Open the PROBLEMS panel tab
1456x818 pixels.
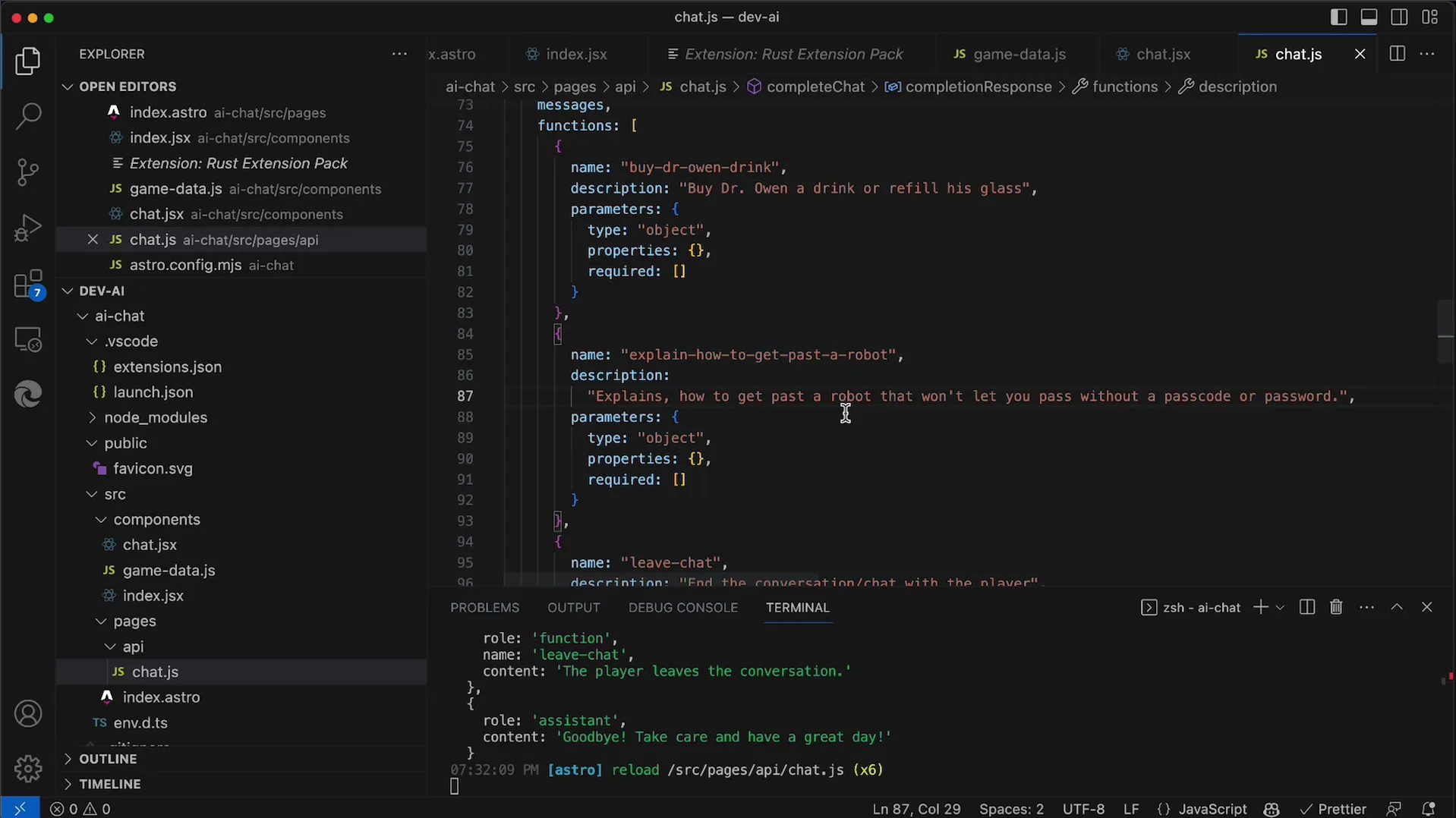[484, 607]
